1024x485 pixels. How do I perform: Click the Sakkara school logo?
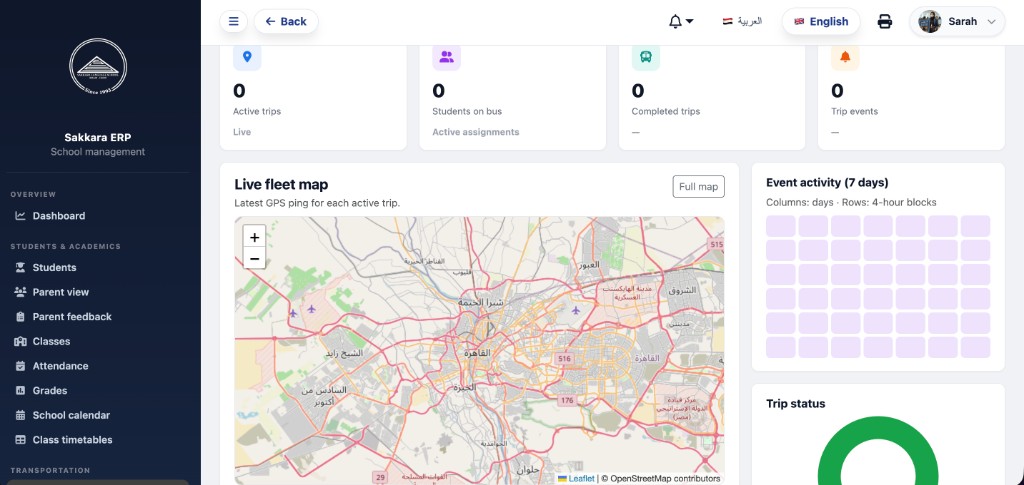click(98, 66)
